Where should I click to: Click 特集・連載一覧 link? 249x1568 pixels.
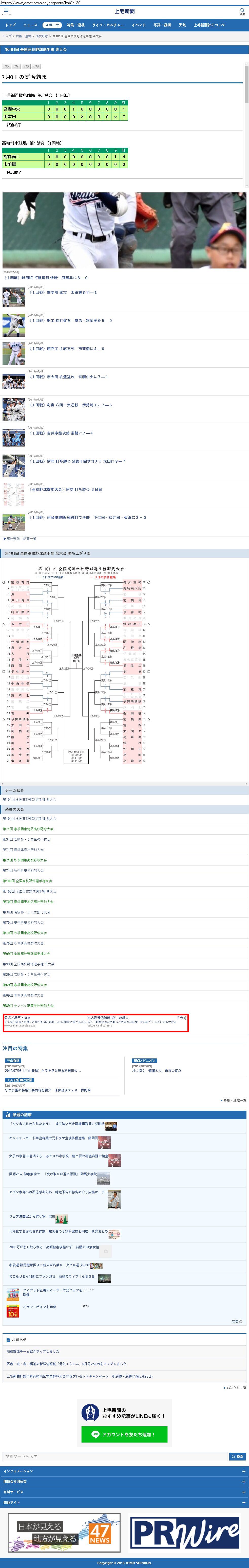point(234,1100)
